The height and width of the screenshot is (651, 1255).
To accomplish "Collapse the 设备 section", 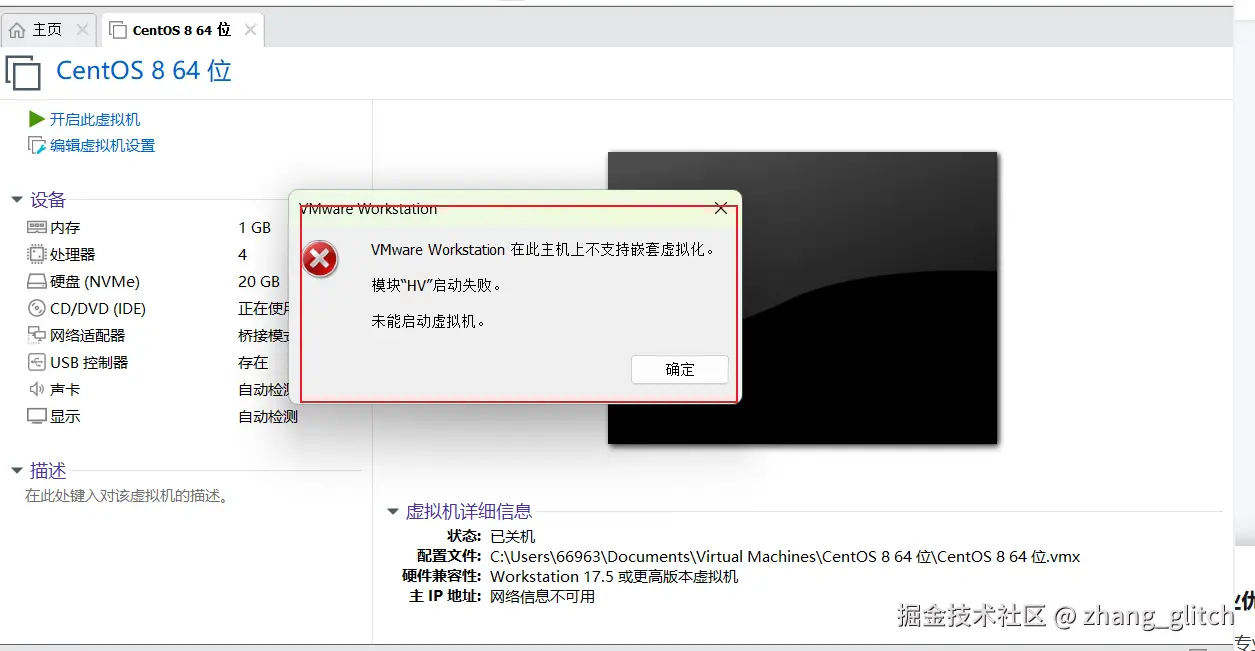I will pyautogui.click(x=17, y=200).
